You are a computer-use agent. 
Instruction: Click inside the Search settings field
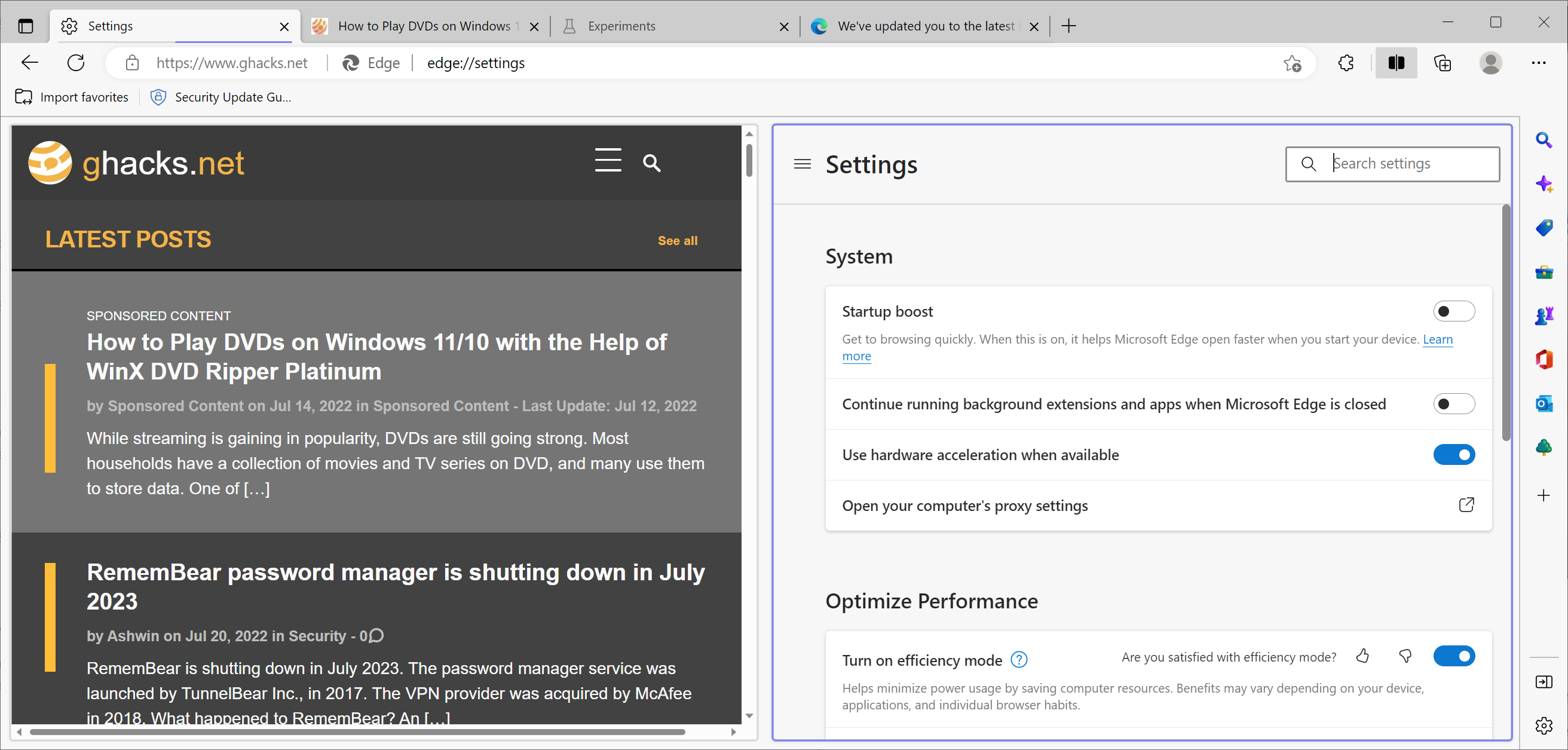[x=1400, y=163]
